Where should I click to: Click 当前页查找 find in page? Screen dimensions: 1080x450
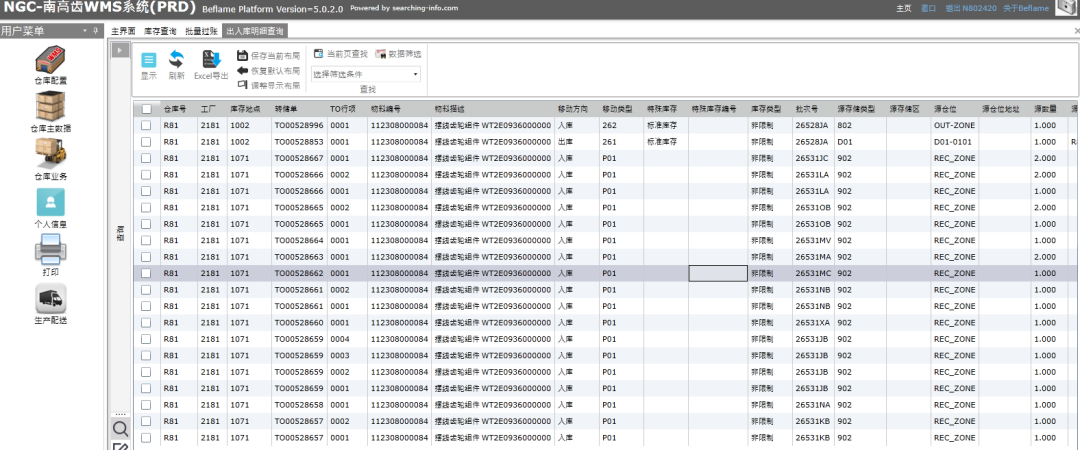(340, 54)
